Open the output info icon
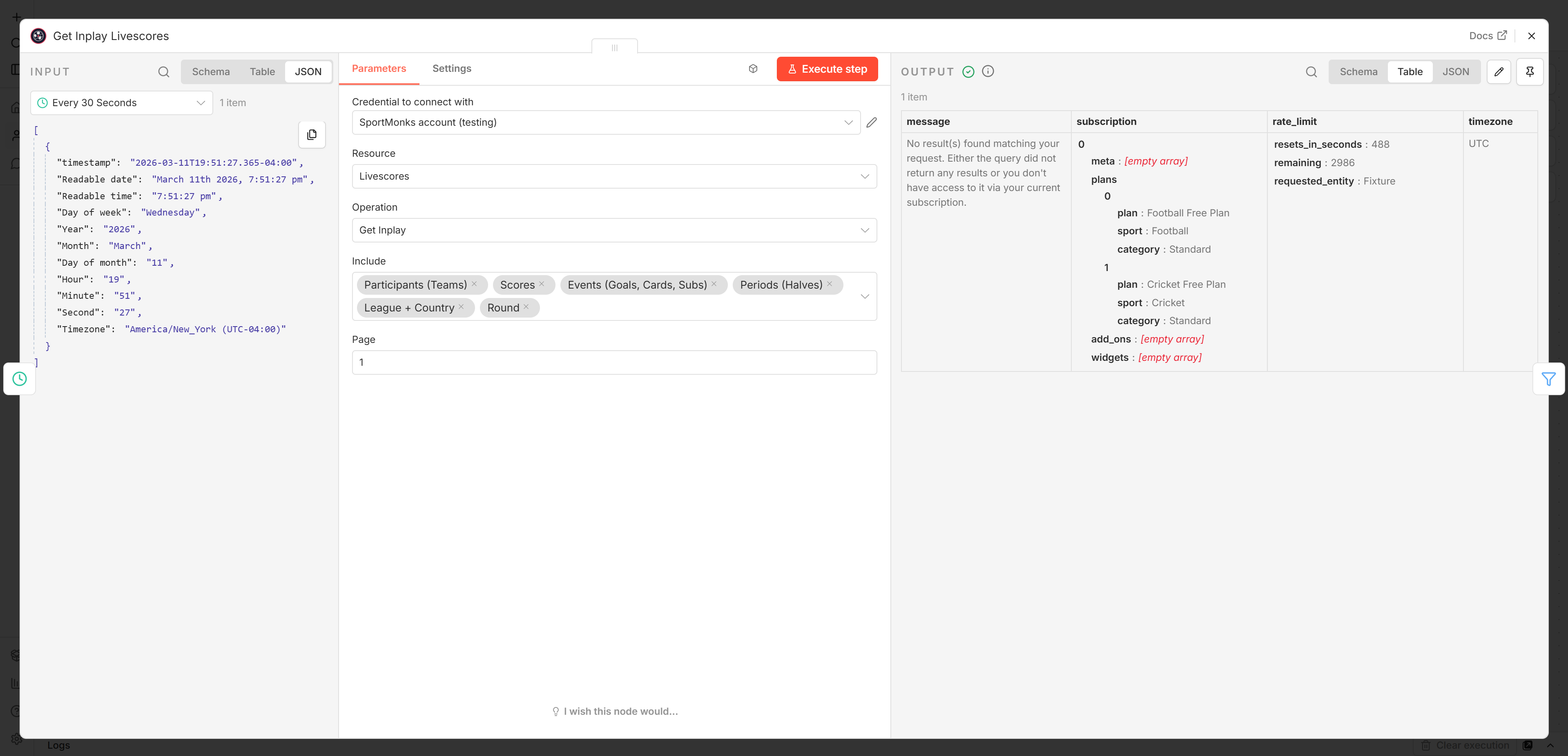 (x=988, y=71)
